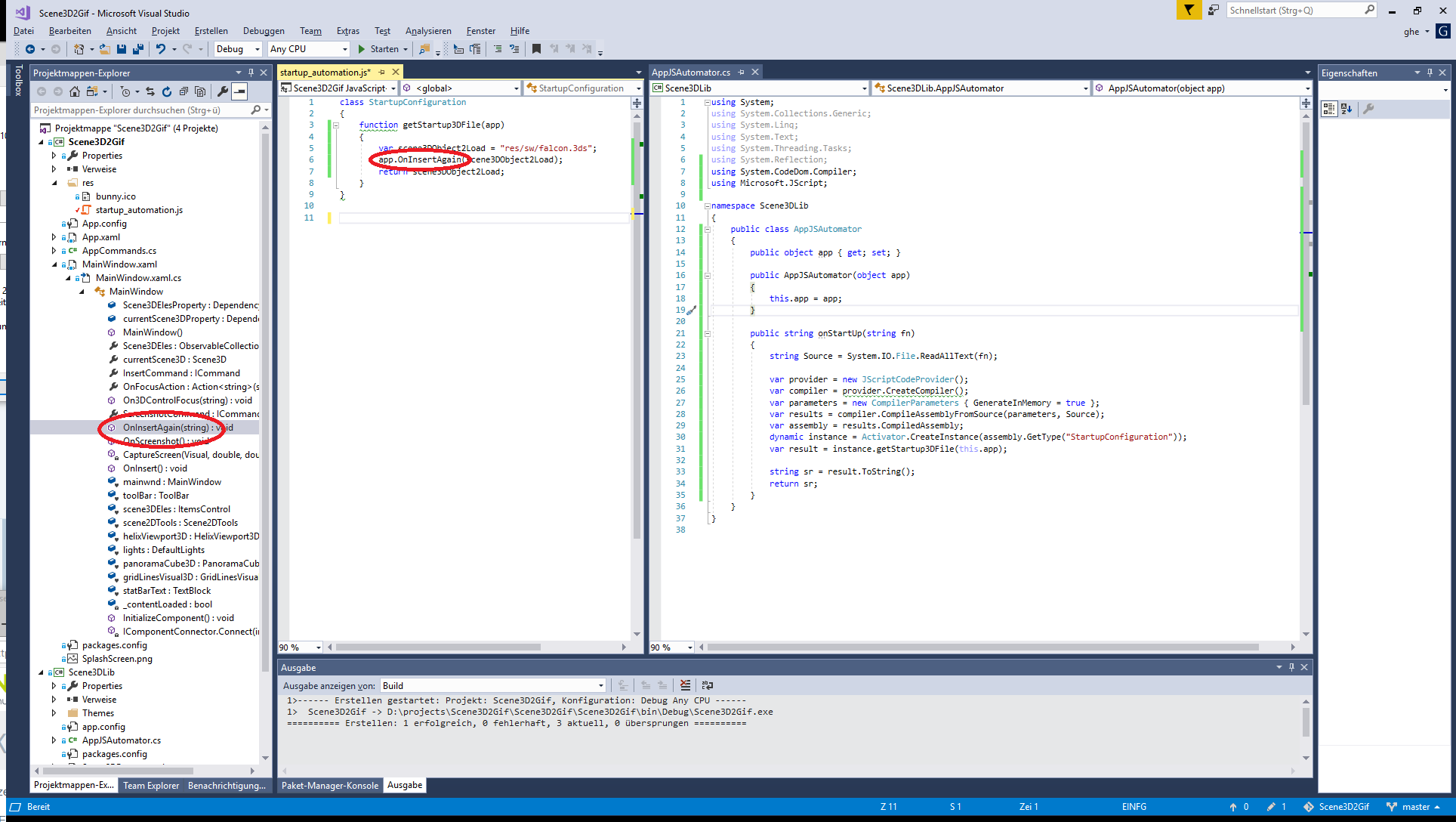The width and height of the screenshot is (1456, 822).
Task: Click feedback flag notification icon
Action: 1189,10
